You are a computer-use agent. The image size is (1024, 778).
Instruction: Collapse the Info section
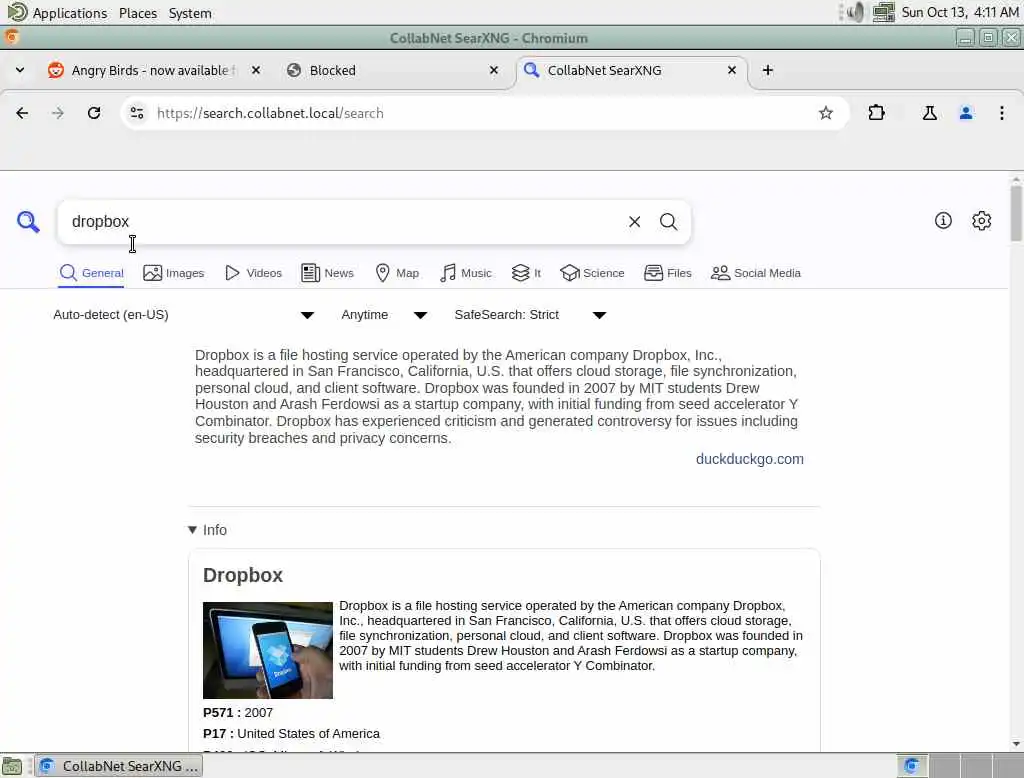click(208, 530)
